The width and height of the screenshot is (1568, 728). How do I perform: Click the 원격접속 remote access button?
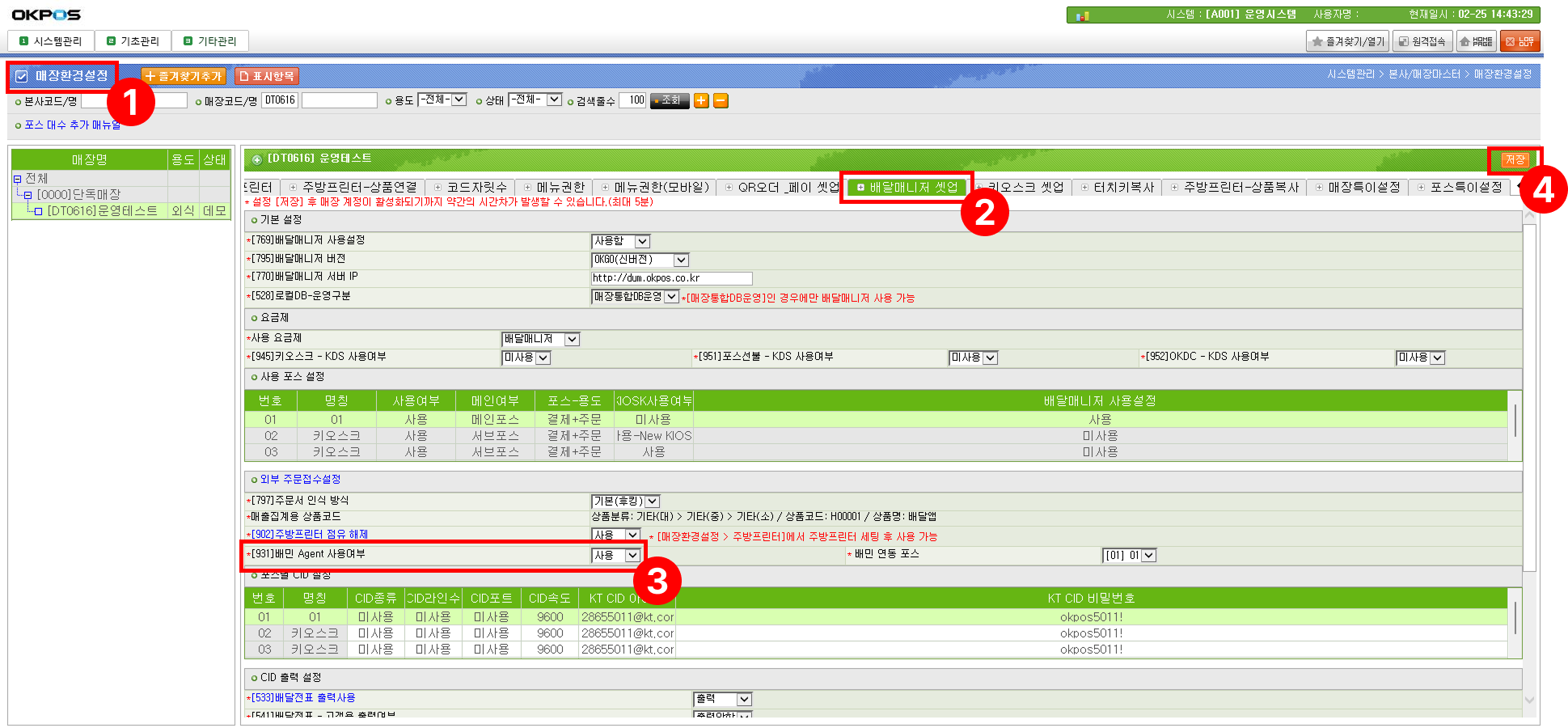pyautogui.click(x=1422, y=41)
